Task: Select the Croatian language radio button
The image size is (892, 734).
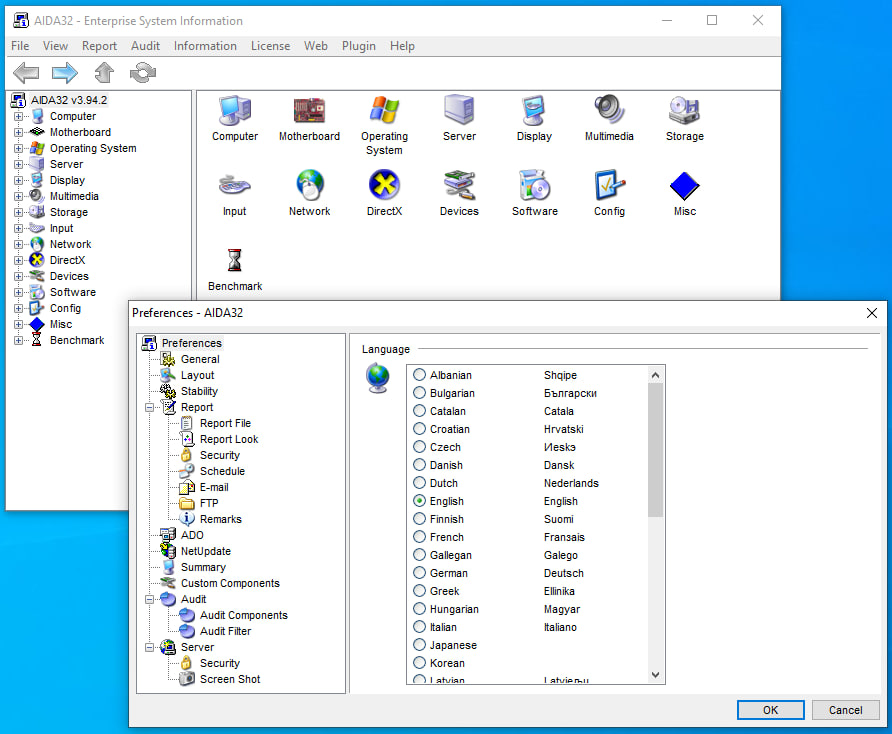Action: [x=419, y=428]
